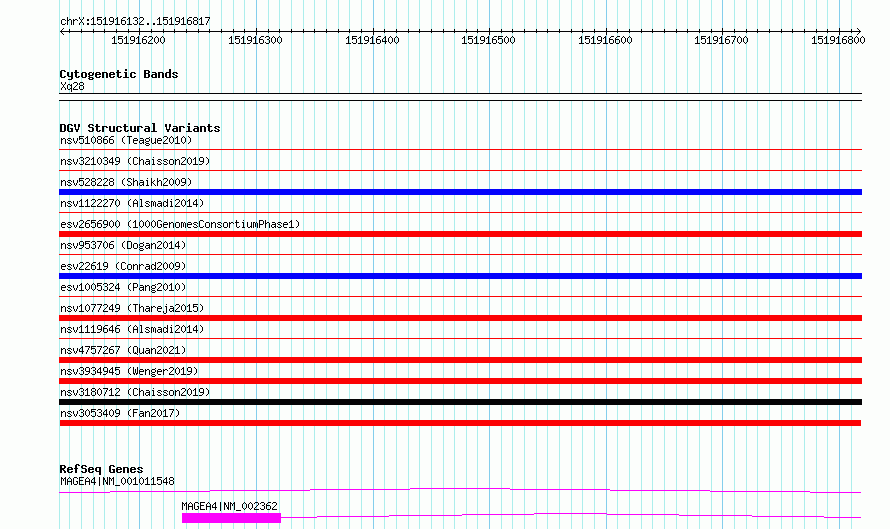Open variant nsv4757267 (Quan2021)

[123, 350]
